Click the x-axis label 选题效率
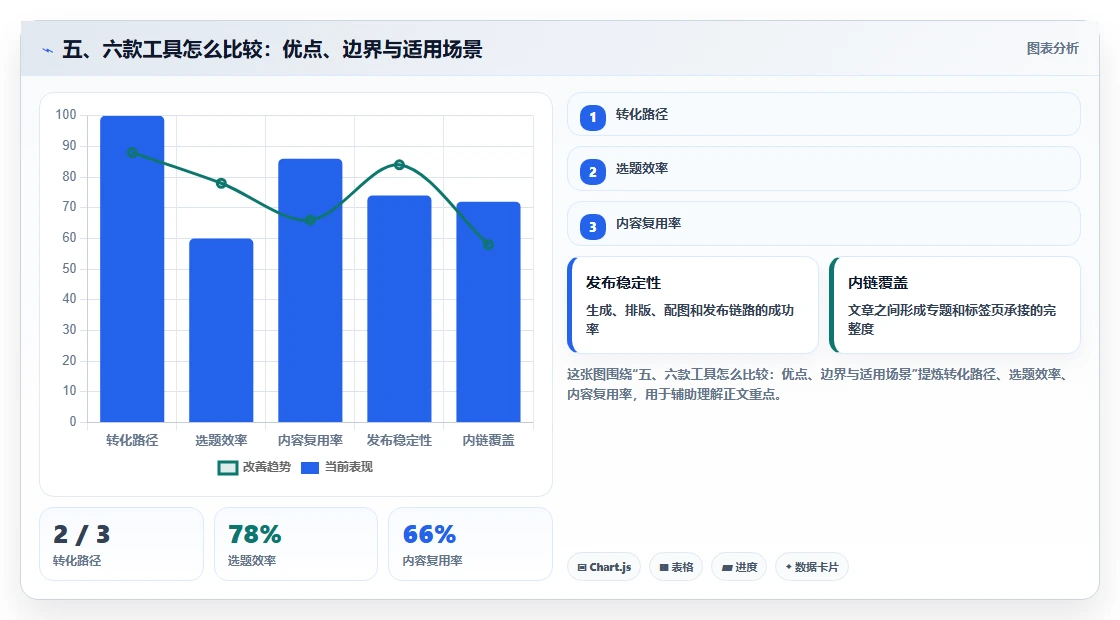The height and width of the screenshot is (620, 1120). (x=221, y=440)
